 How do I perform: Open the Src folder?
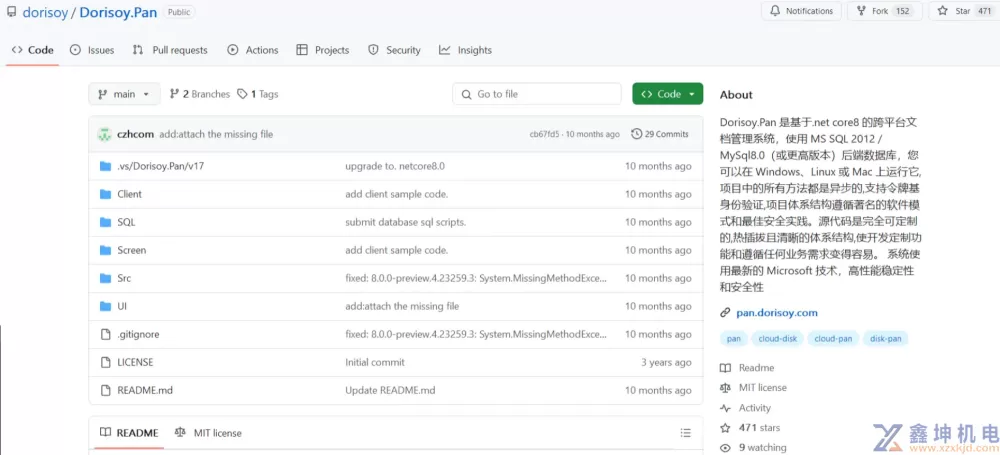(124, 278)
